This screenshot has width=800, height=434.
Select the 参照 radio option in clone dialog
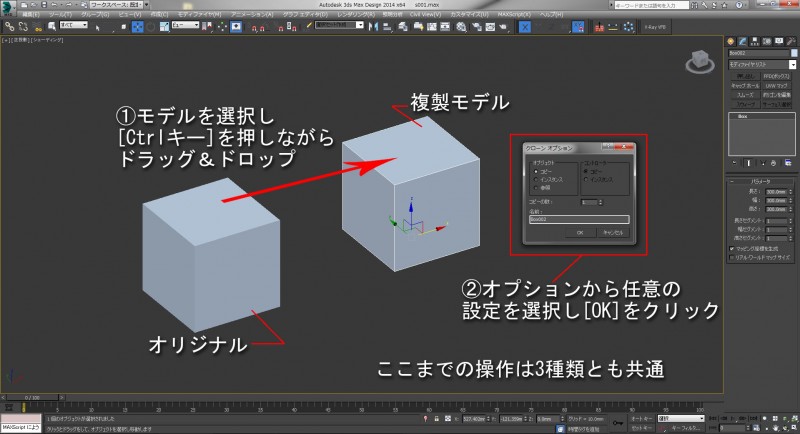(x=535, y=186)
